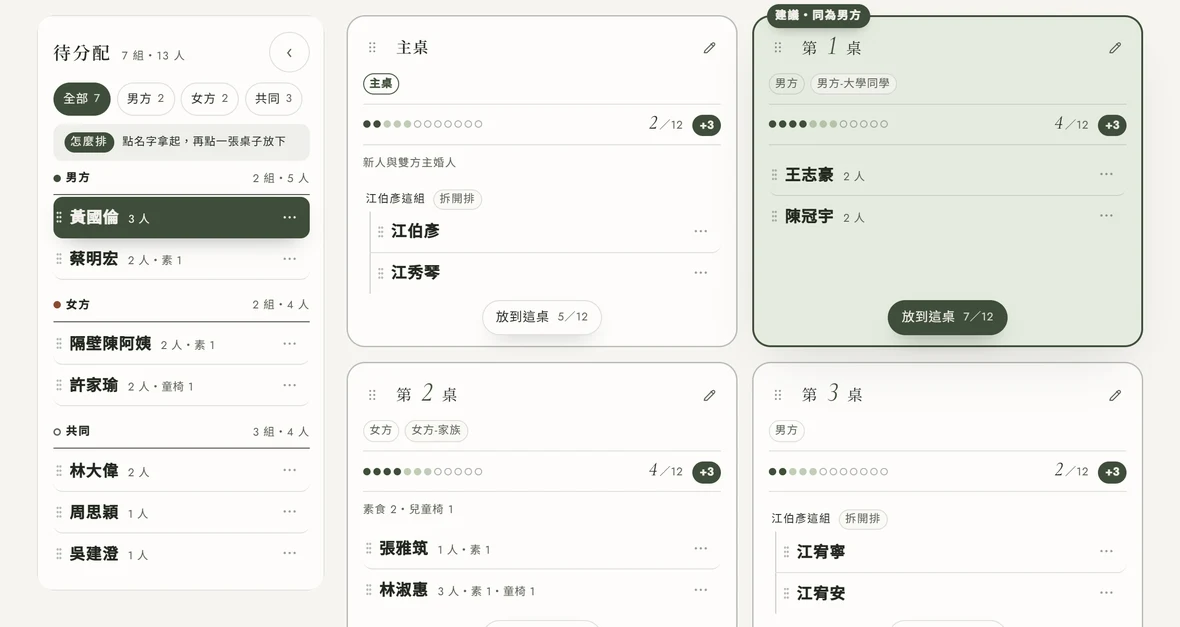Select the picked-up guest 黃國倫
The height and width of the screenshot is (627, 1180).
click(x=181, y=218)
